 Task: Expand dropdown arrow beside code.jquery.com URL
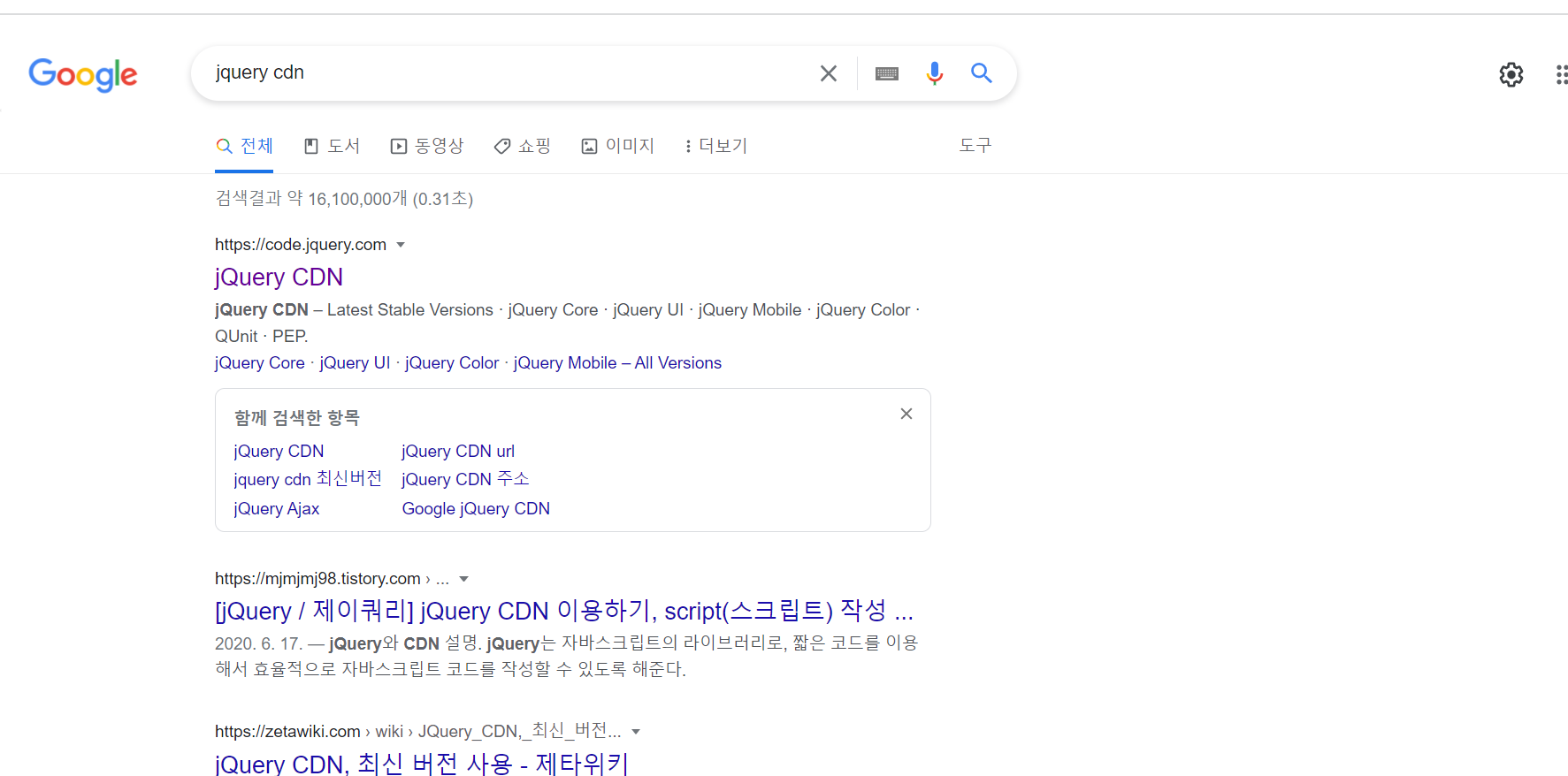coord(401,245)
